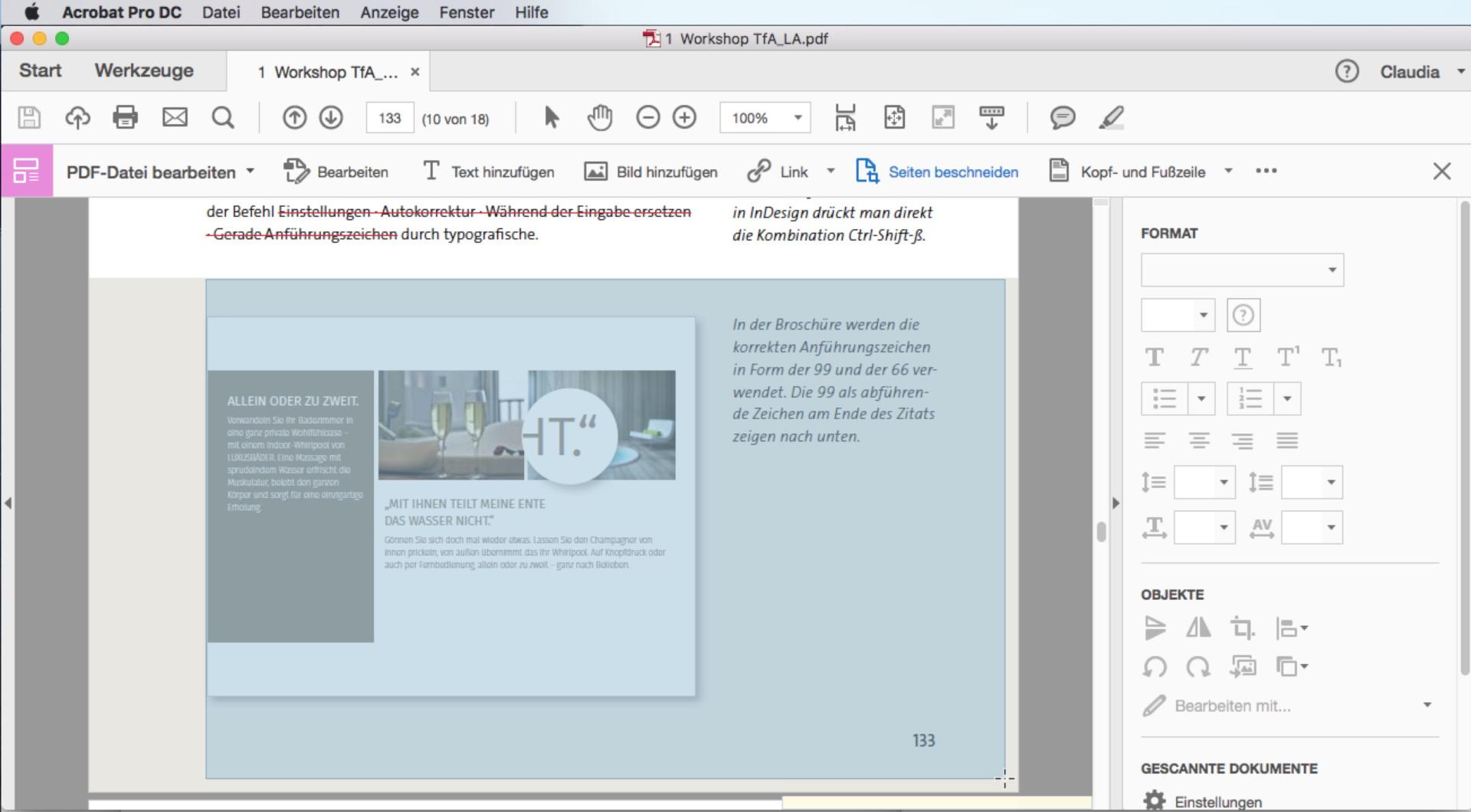This screenshot has width=1471, height=812.
Task: Select the highlight pen tool
Action: coord(1112,117)
